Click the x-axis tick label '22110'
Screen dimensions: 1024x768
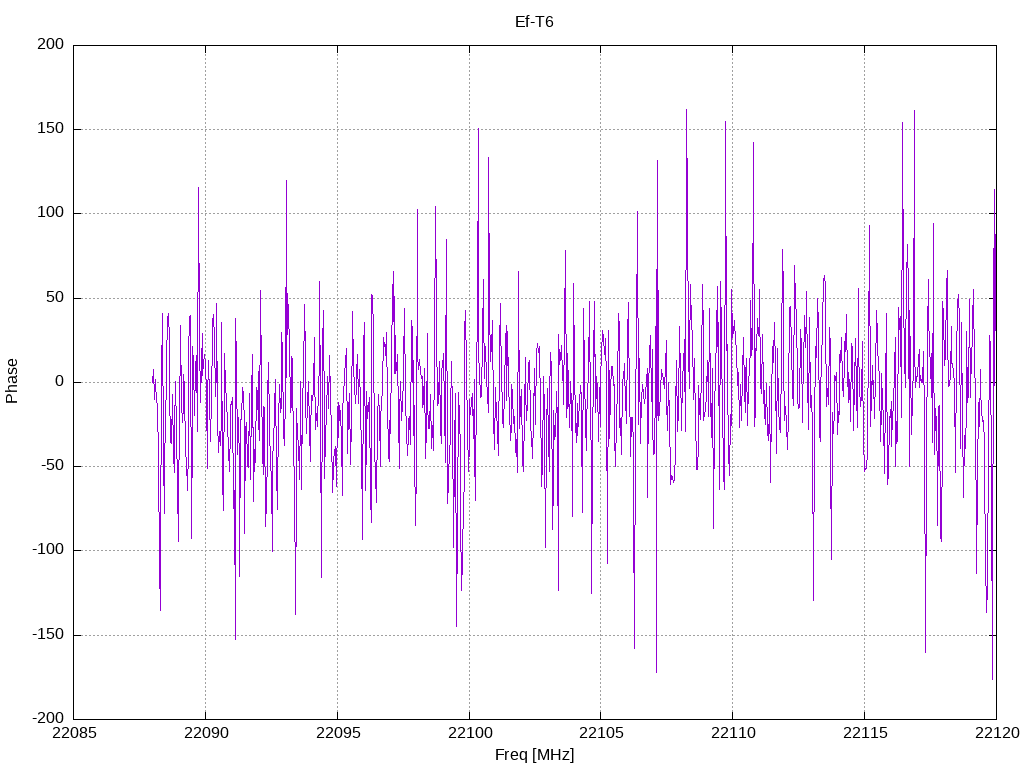(x=733, y=733)
